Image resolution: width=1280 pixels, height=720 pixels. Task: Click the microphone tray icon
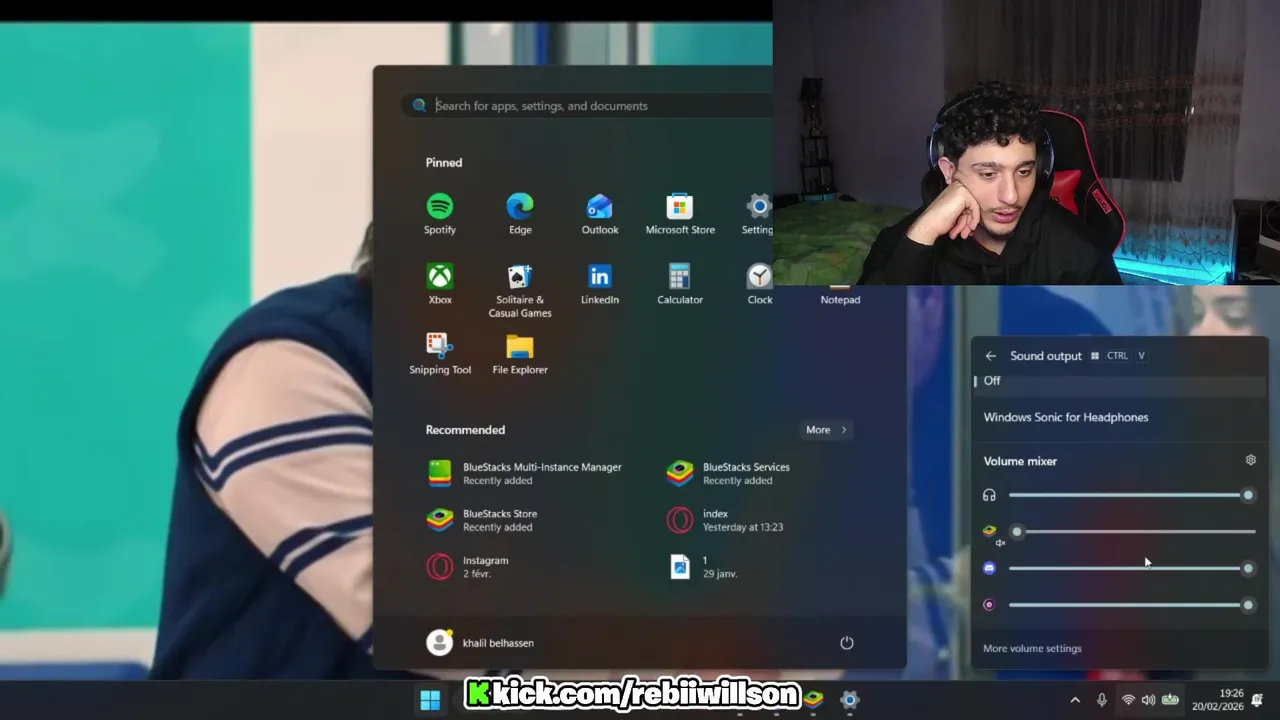click(1102, 701)
